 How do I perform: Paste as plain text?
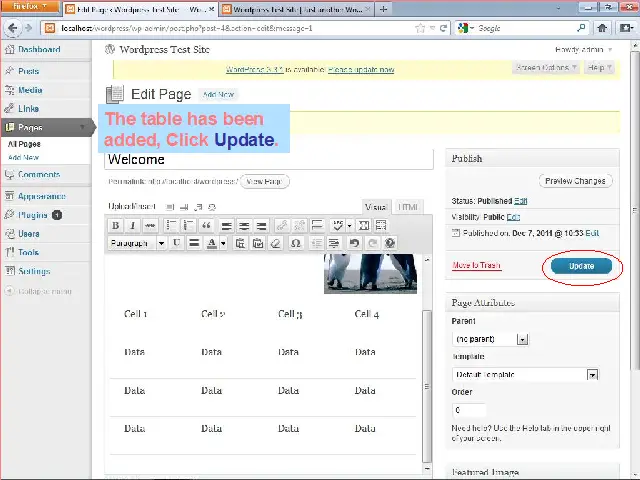click(240, 243)
